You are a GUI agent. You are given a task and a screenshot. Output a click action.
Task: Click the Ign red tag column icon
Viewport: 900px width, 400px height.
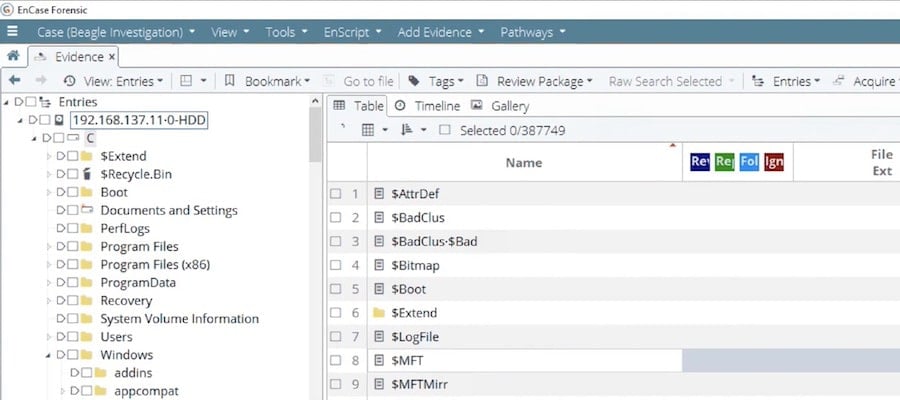tap(774, 162)
